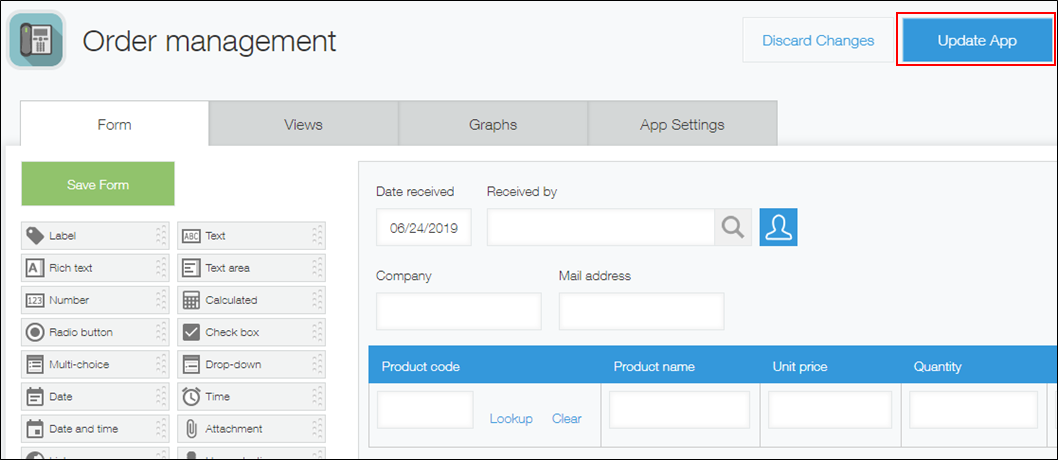This screenshot has height=460, width=1058.
Task: Click the Order management phone app icon
Action: (37, 40)
